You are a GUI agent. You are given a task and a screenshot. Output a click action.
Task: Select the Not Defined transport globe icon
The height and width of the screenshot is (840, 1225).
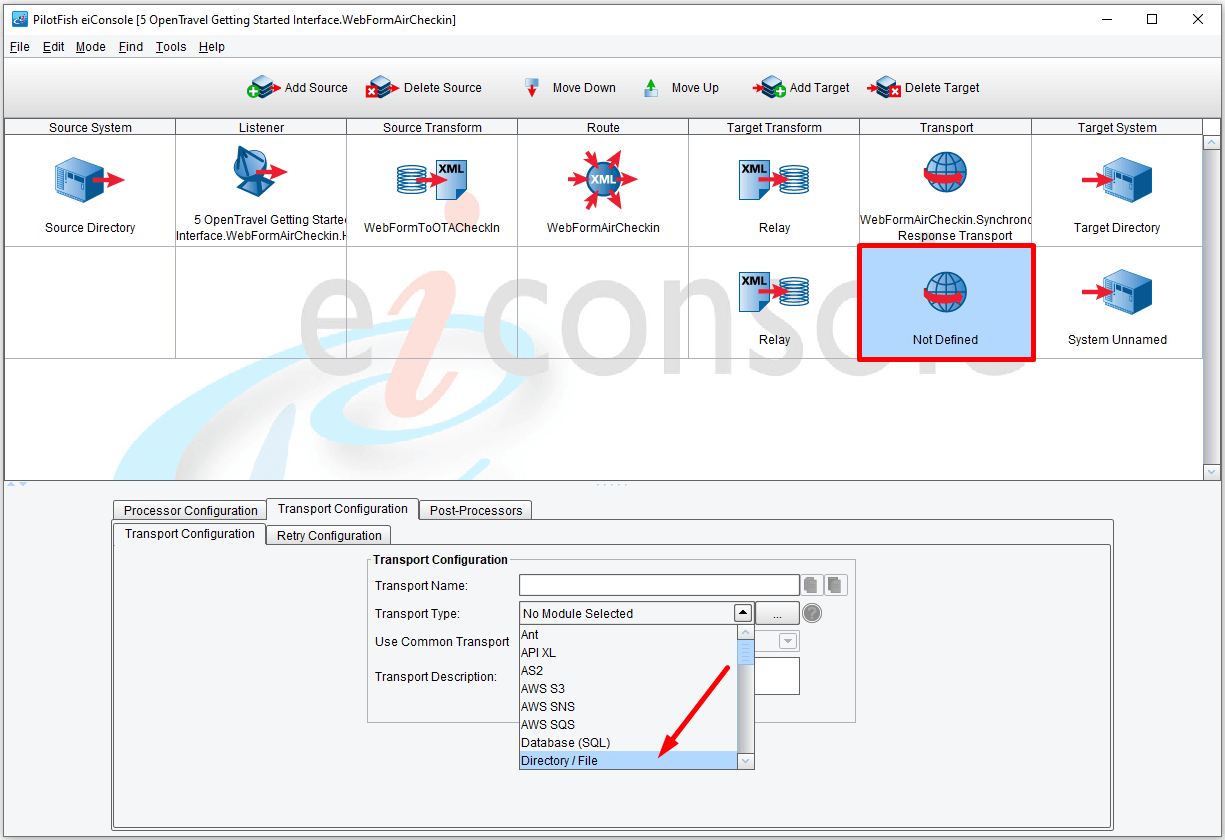pyautogui.click(x=946, y=292)
